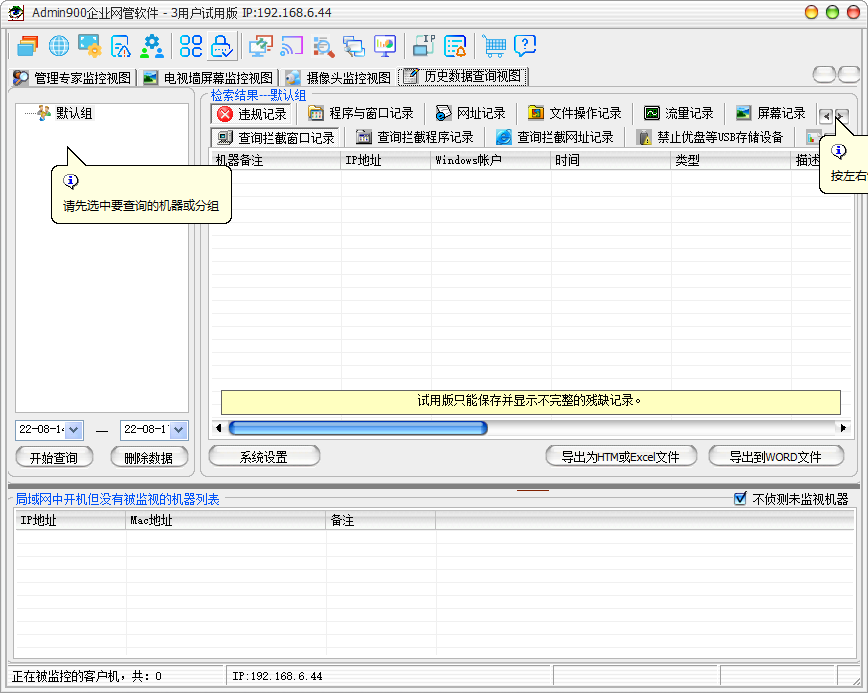Open the start date dropdown
This screenshot has width=868, height=693.
pos(74,429)
